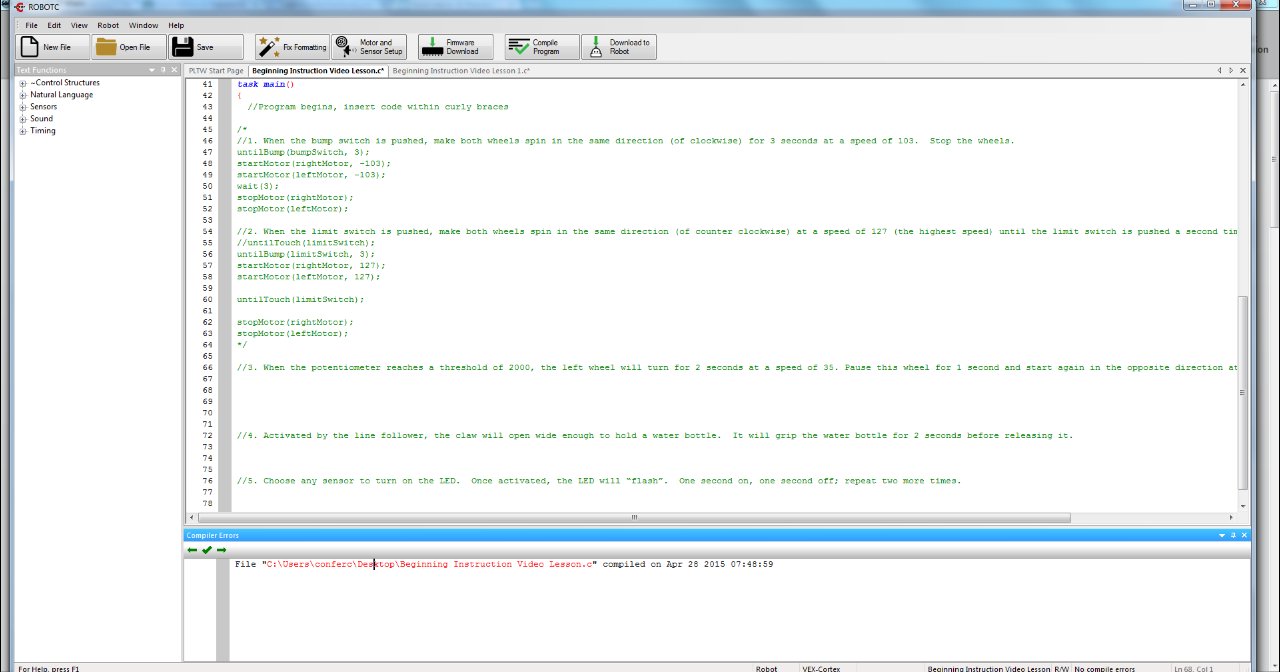
Task: Expand the Control Structures category
Action: tap(22, 82)
